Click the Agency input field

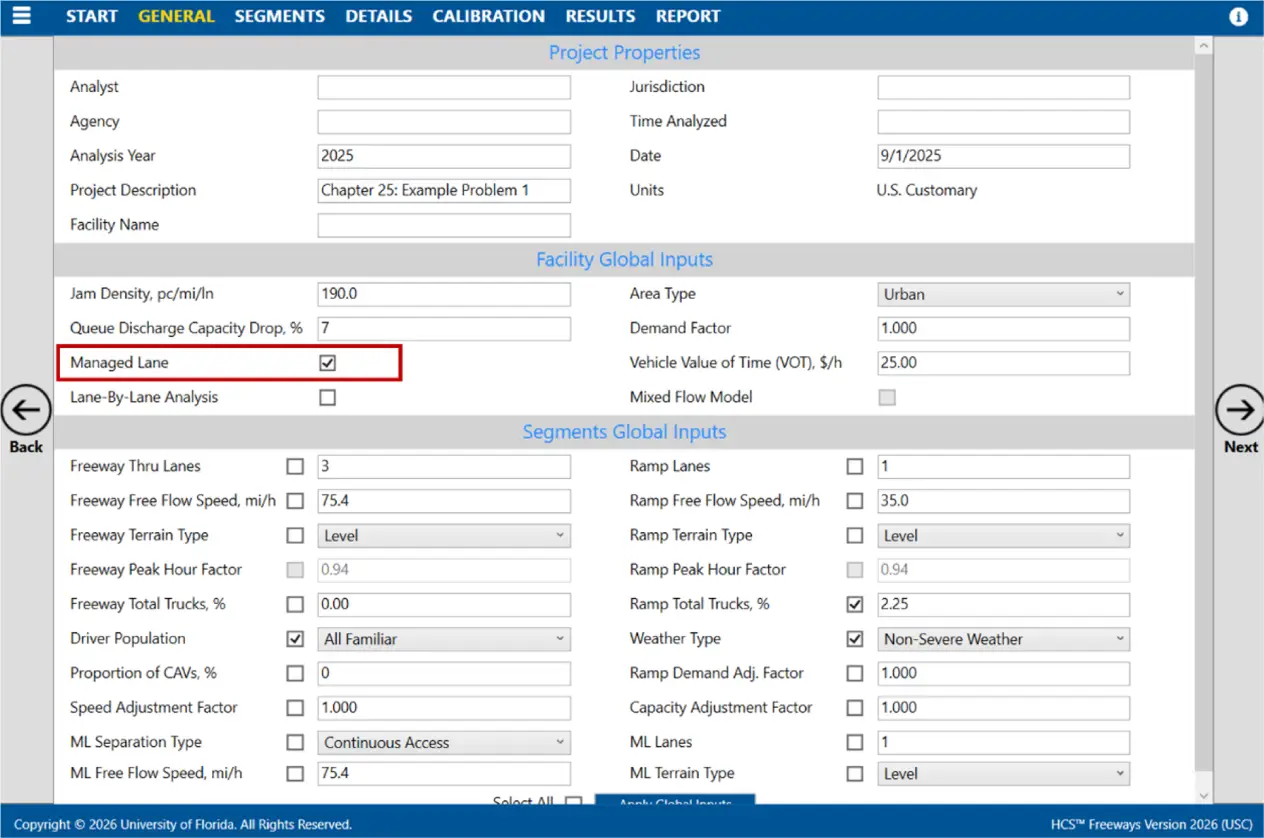click(444, 122)
